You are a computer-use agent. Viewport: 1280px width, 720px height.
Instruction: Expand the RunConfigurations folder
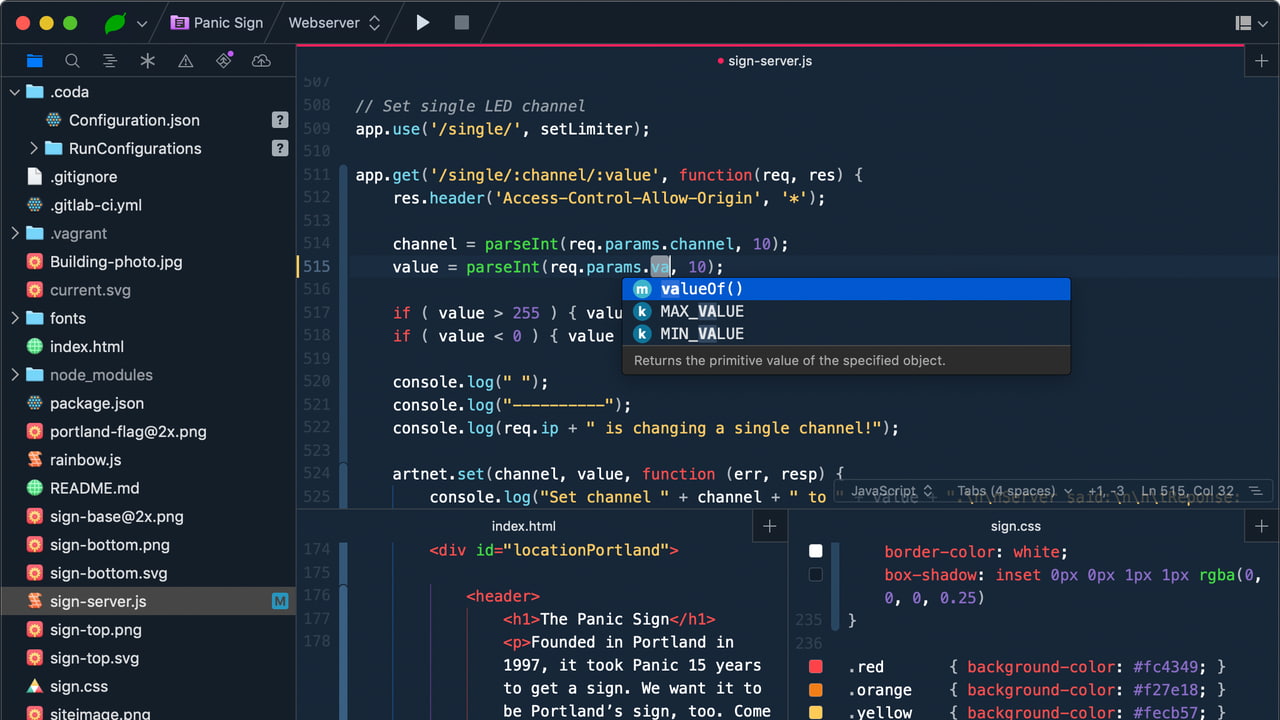[33, 148]
